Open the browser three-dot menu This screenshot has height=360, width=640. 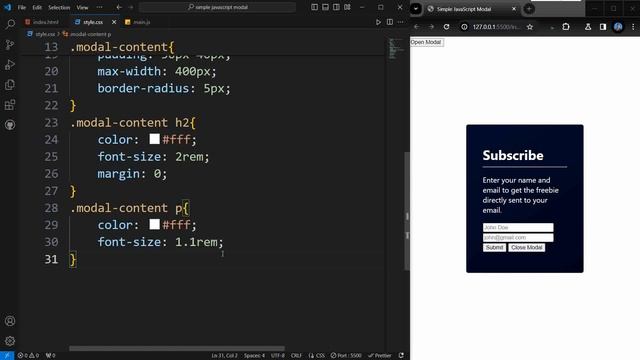(633, 27)
